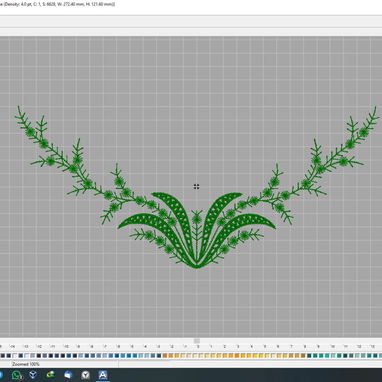The width and height of the screenshot is (382, 382).
Task: Click the Density title bar info text
Action: click(57, 4)
